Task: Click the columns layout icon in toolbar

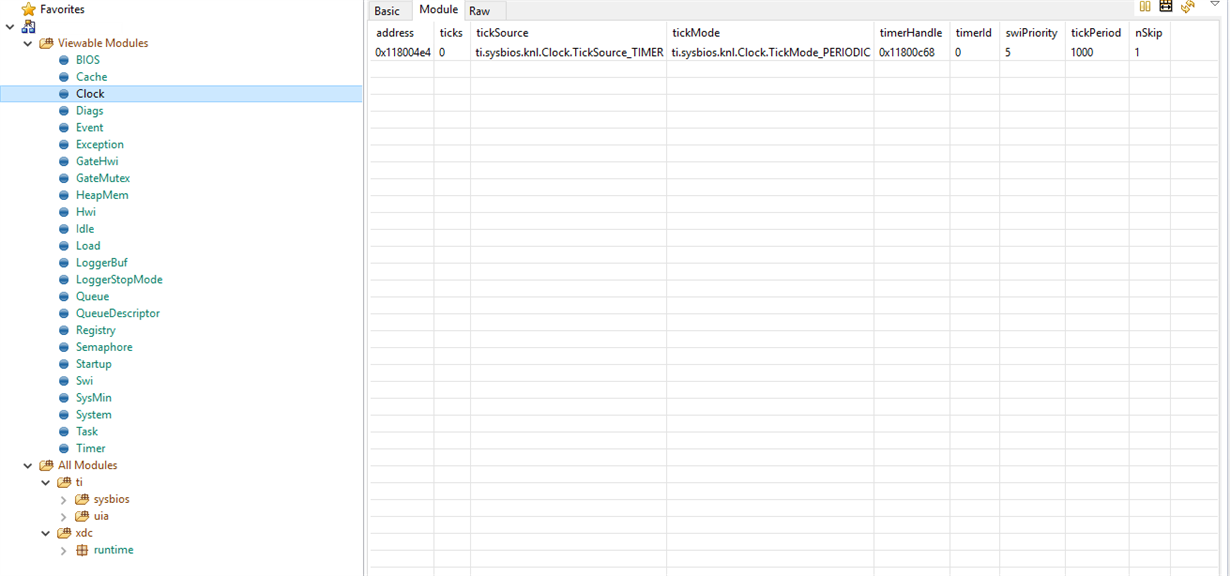Action: coord(1145,6)
